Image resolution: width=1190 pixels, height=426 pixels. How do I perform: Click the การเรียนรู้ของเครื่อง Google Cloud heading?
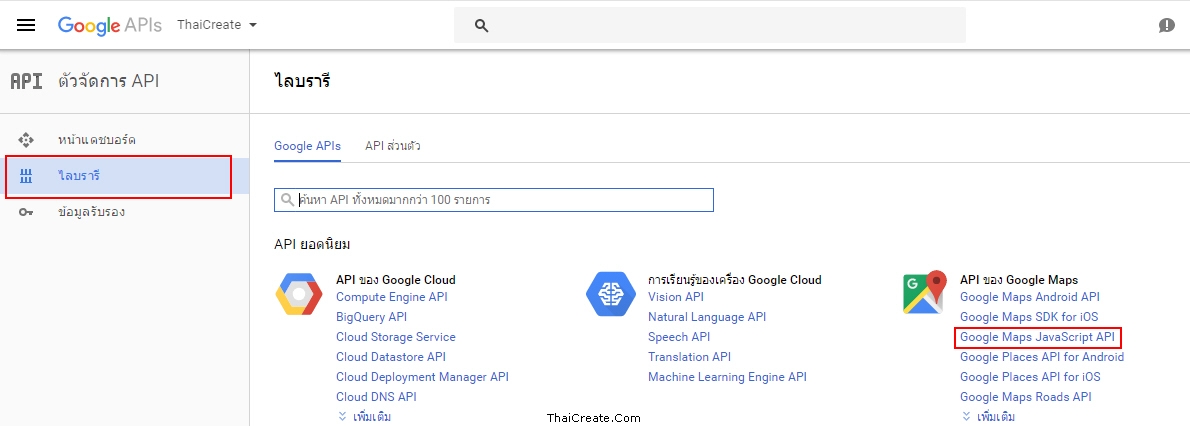[735, 280]
